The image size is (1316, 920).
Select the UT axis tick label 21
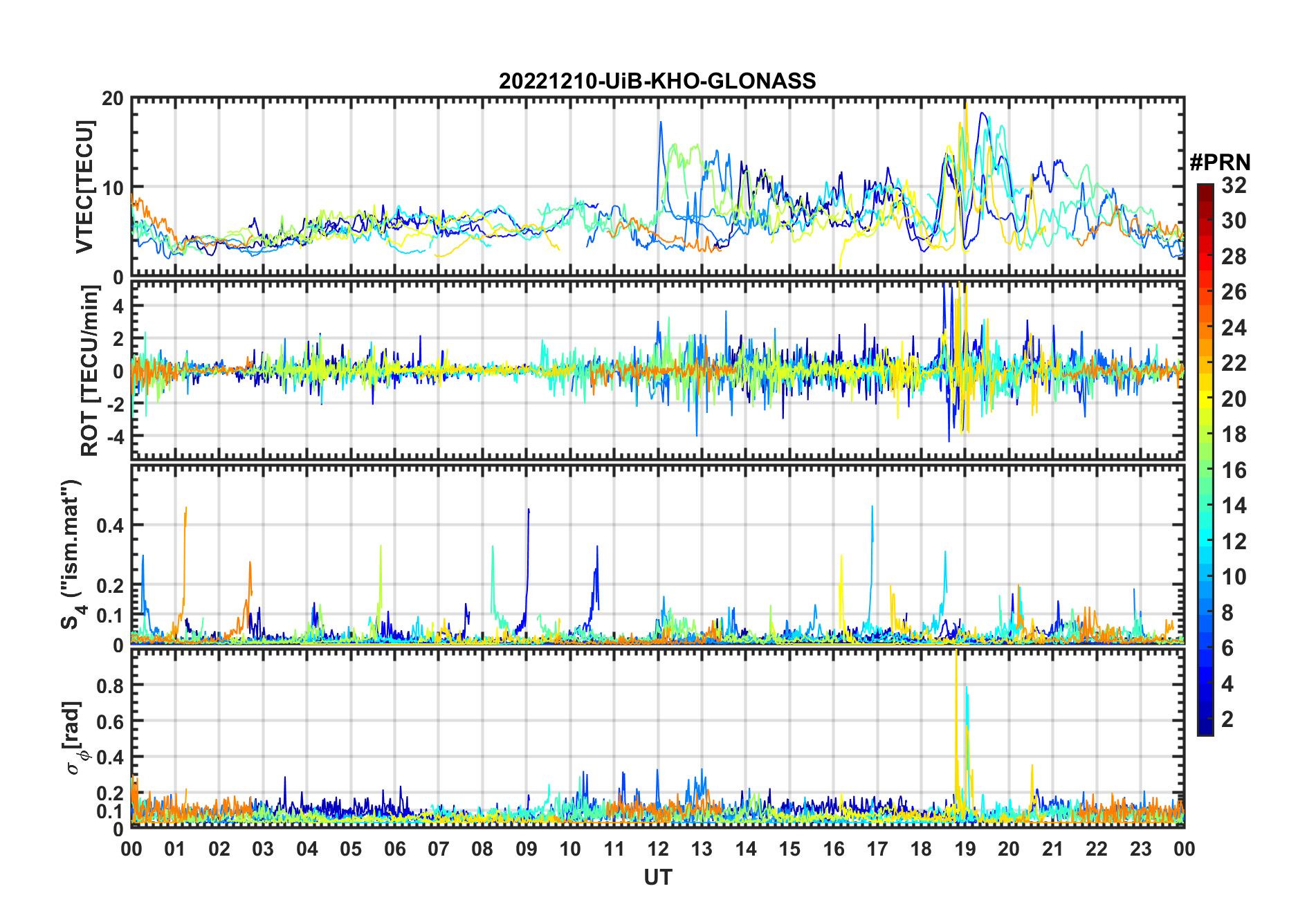tap(1052, 849)
